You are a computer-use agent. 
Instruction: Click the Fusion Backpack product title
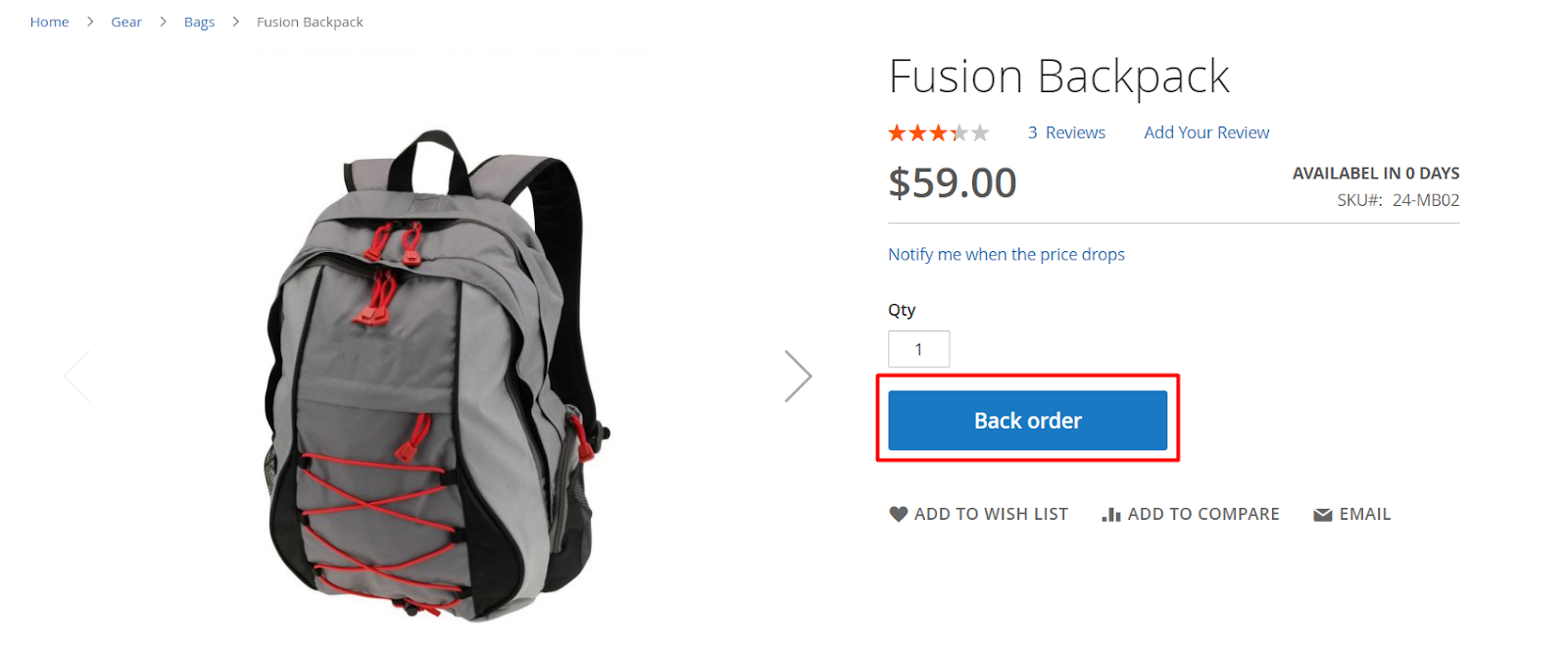click(1058, 76)
